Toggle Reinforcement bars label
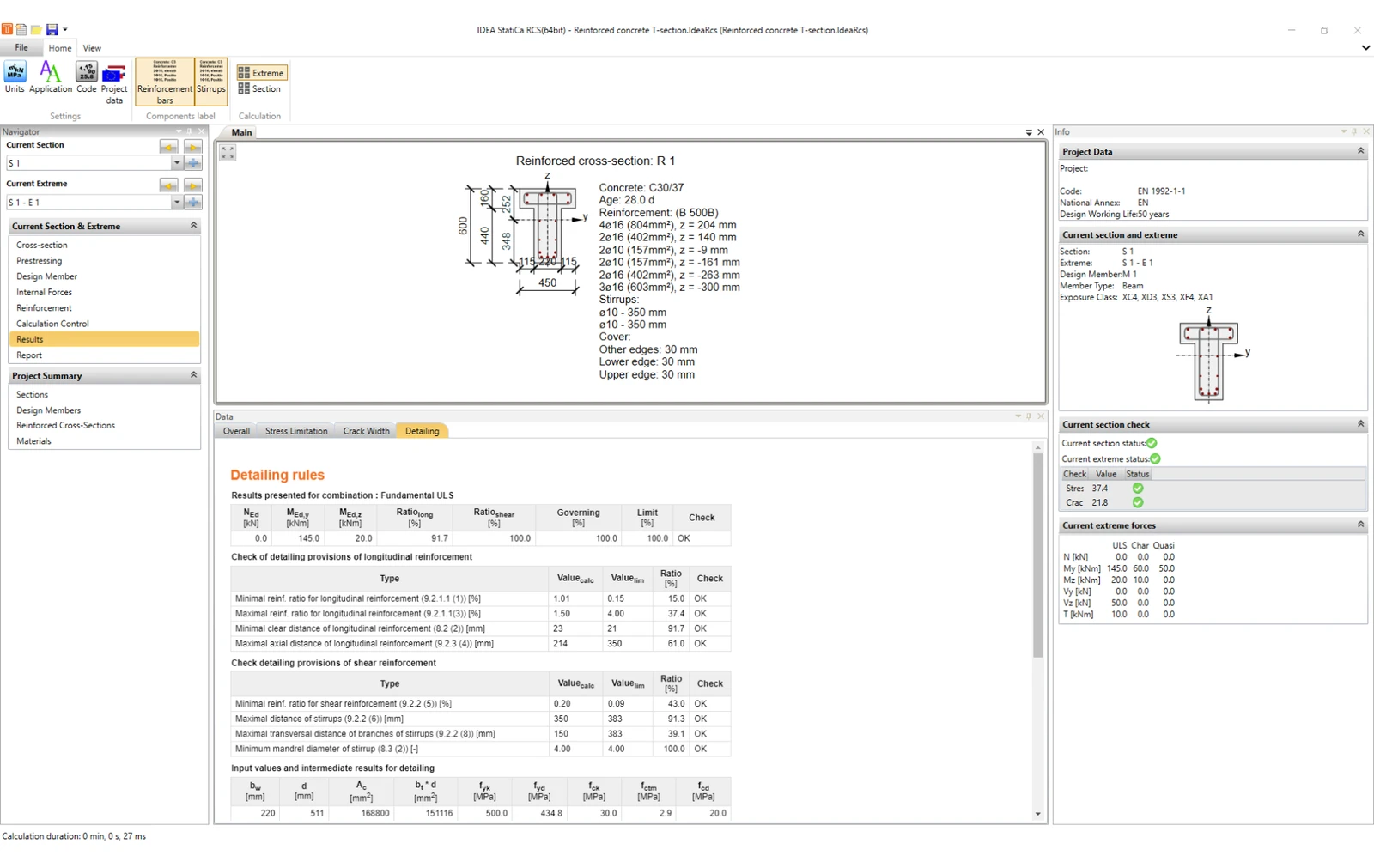Image resolution: width=1374 pixels, height=868 pixels. click(165, 82)
